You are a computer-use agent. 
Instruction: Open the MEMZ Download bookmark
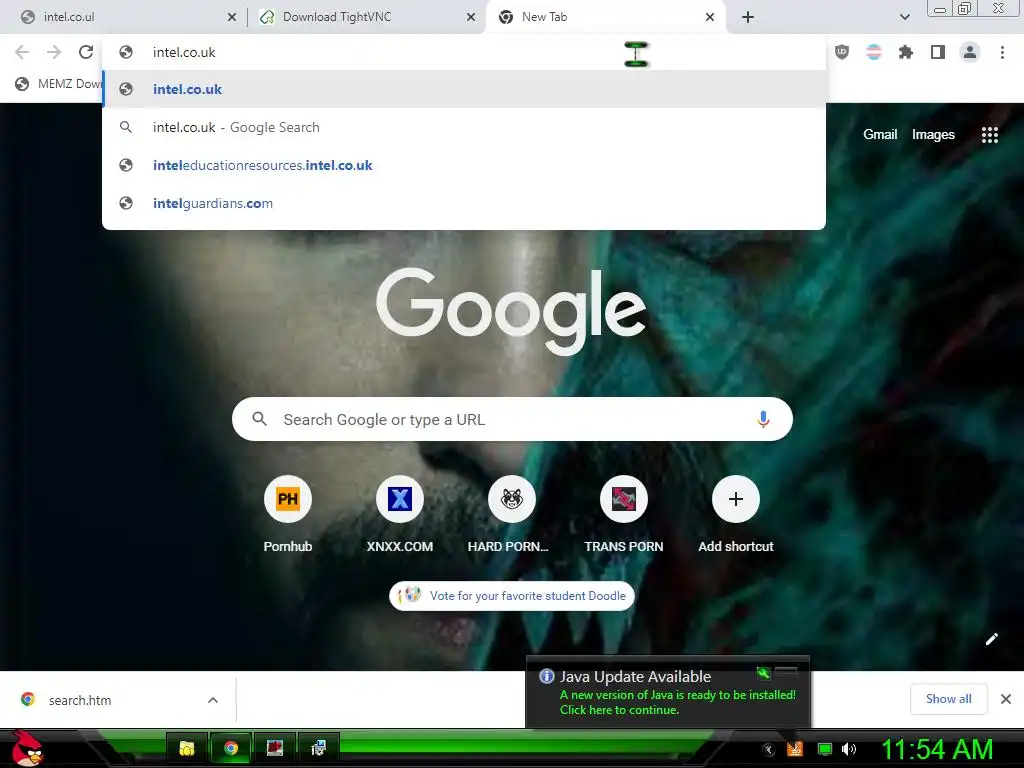[57, 84]
